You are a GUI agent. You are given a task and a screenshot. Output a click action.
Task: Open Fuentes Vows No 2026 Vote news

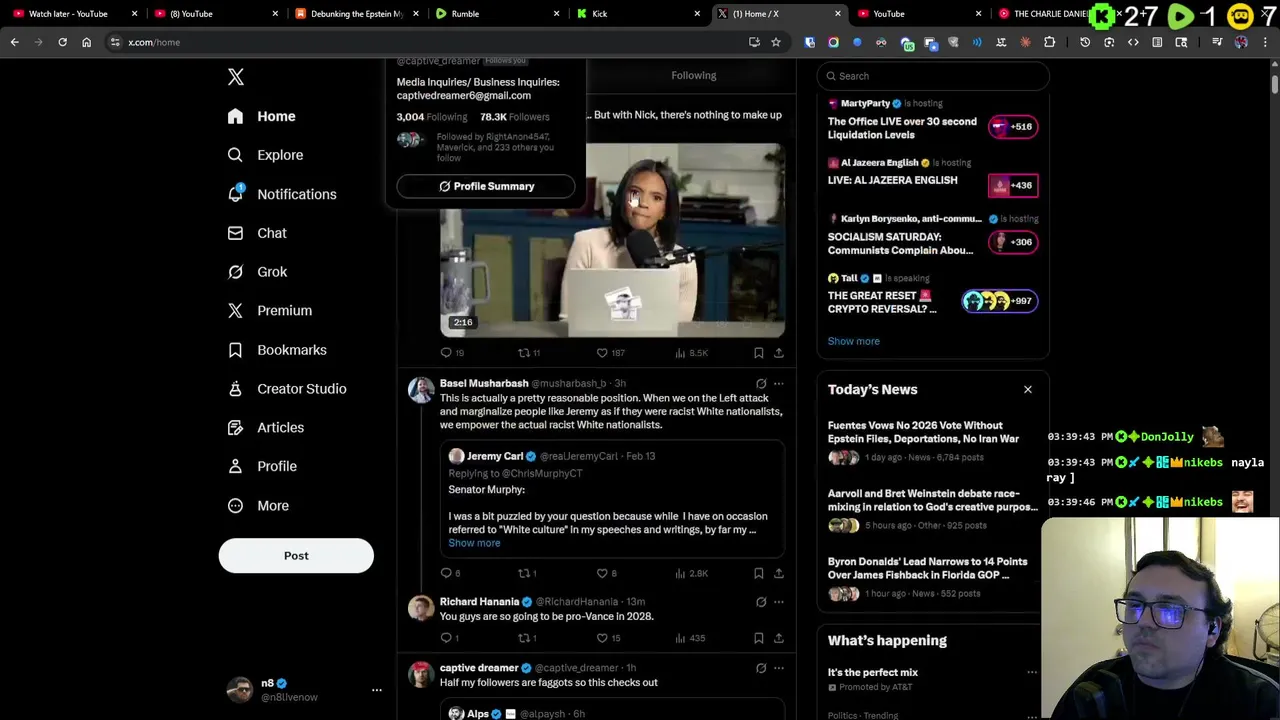tap(923, 432)
